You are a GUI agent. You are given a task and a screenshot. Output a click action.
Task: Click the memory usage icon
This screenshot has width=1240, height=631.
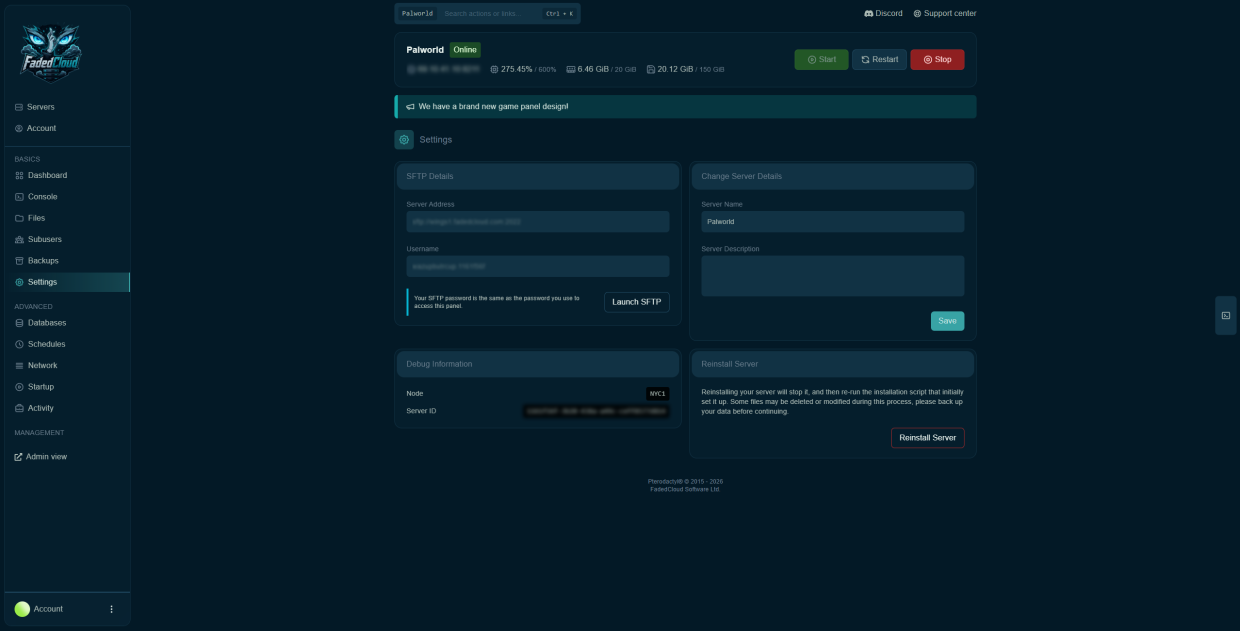click(571, 70)
